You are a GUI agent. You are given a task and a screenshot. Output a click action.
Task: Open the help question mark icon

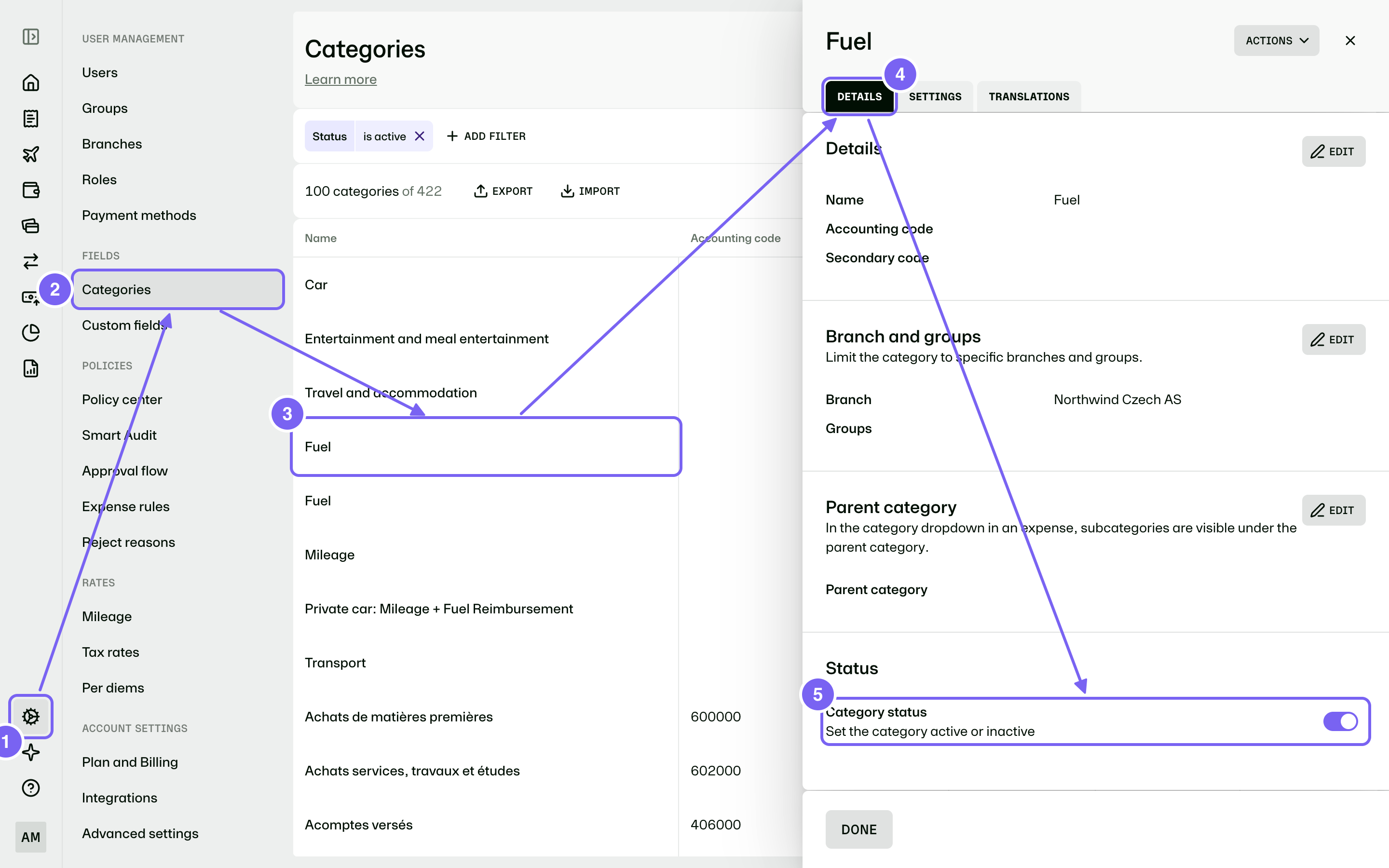pyautogui.click(x=30, y=787)
